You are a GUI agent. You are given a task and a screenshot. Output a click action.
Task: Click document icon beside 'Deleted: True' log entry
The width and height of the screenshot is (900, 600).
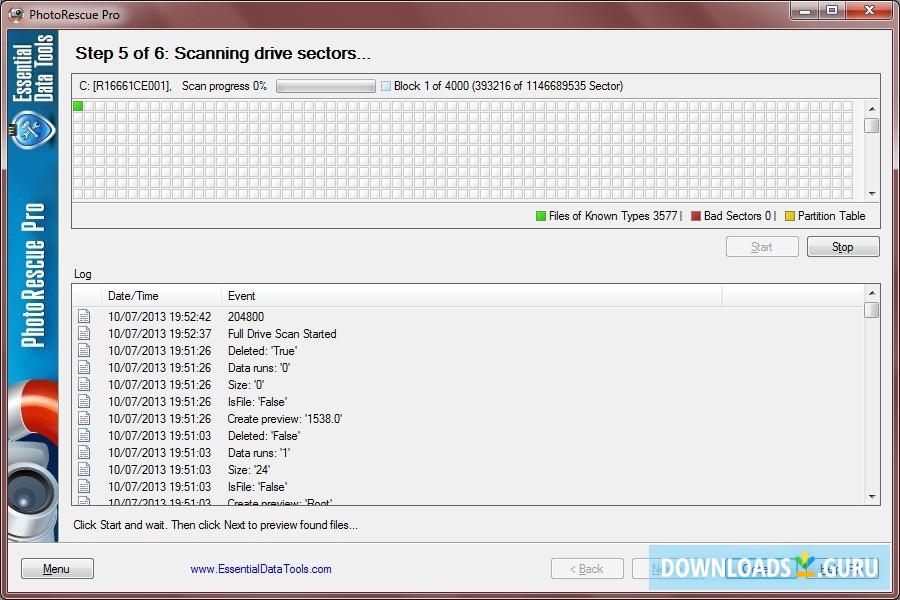click(85, 350)
